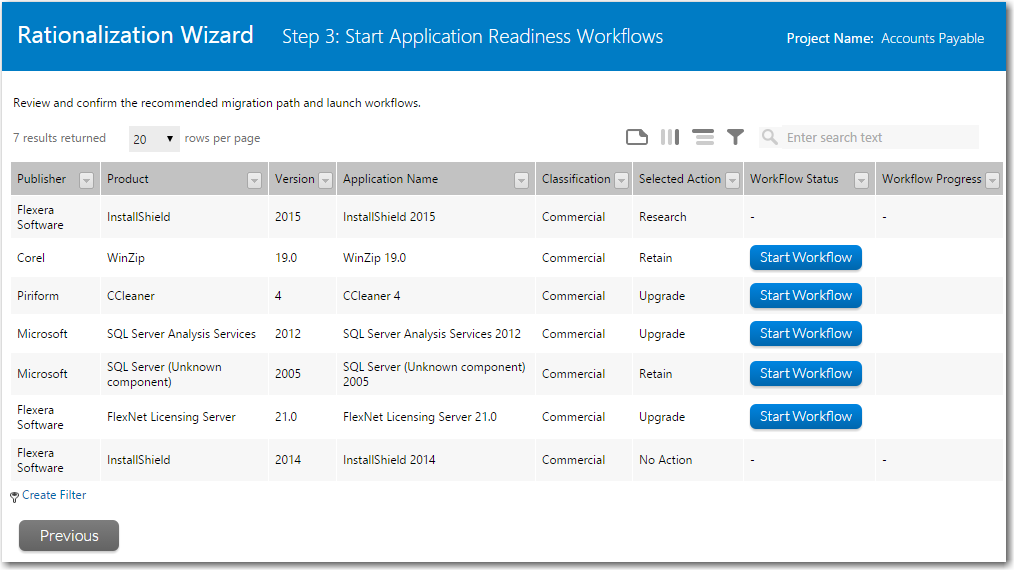The height and width of the screenshot is (570, 1014).
Task: Click the Rationalization Wizard title
Action: tap(135, 35)
